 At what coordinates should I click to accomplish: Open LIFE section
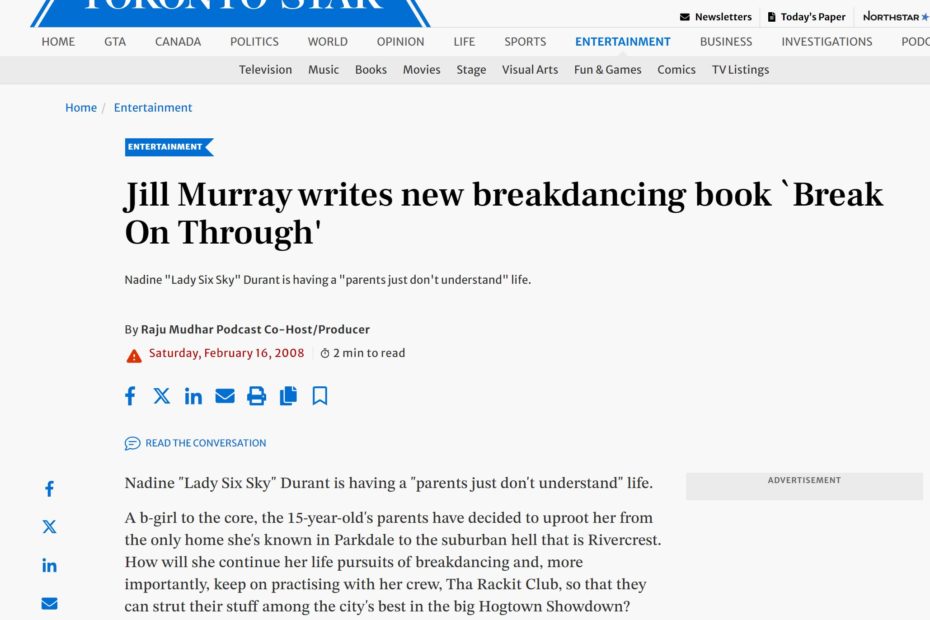(464, 42)
